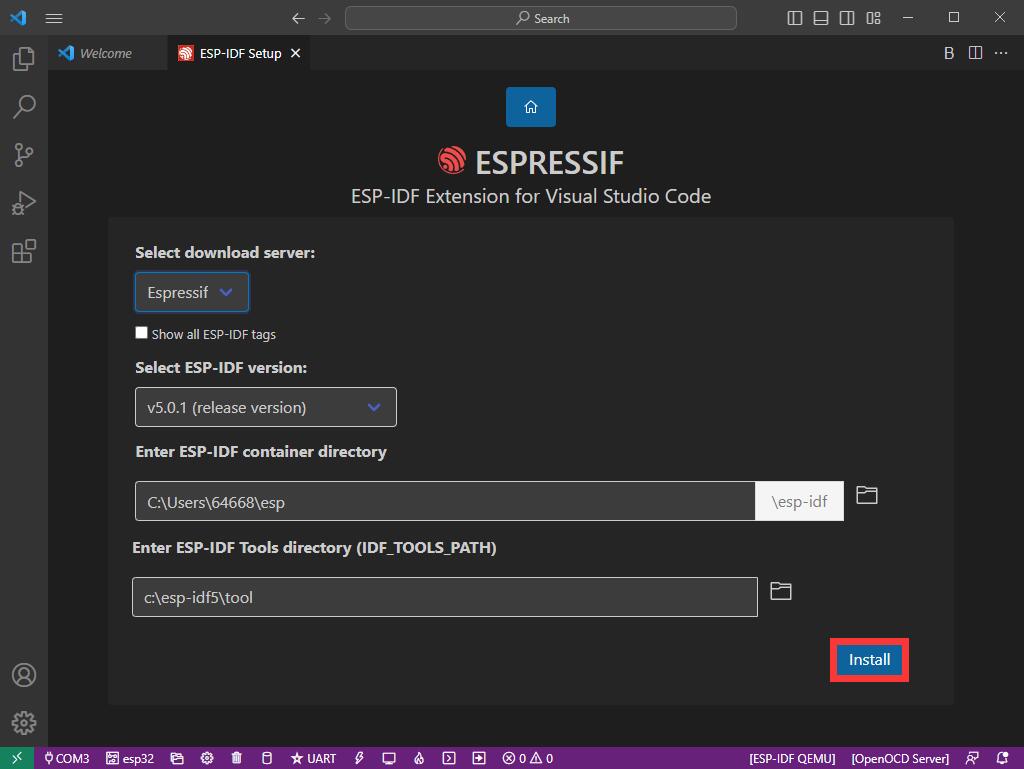1024x769 pixels.
Task: Click the ESP-IDF container directory input field
Action: click(444, 502)
